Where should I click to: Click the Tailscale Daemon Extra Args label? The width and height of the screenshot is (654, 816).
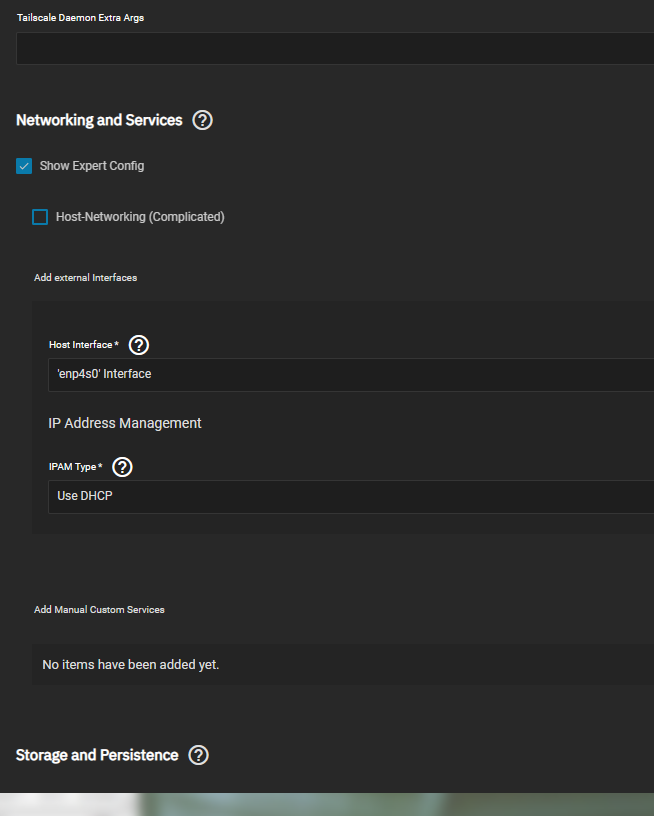[81, 18]
